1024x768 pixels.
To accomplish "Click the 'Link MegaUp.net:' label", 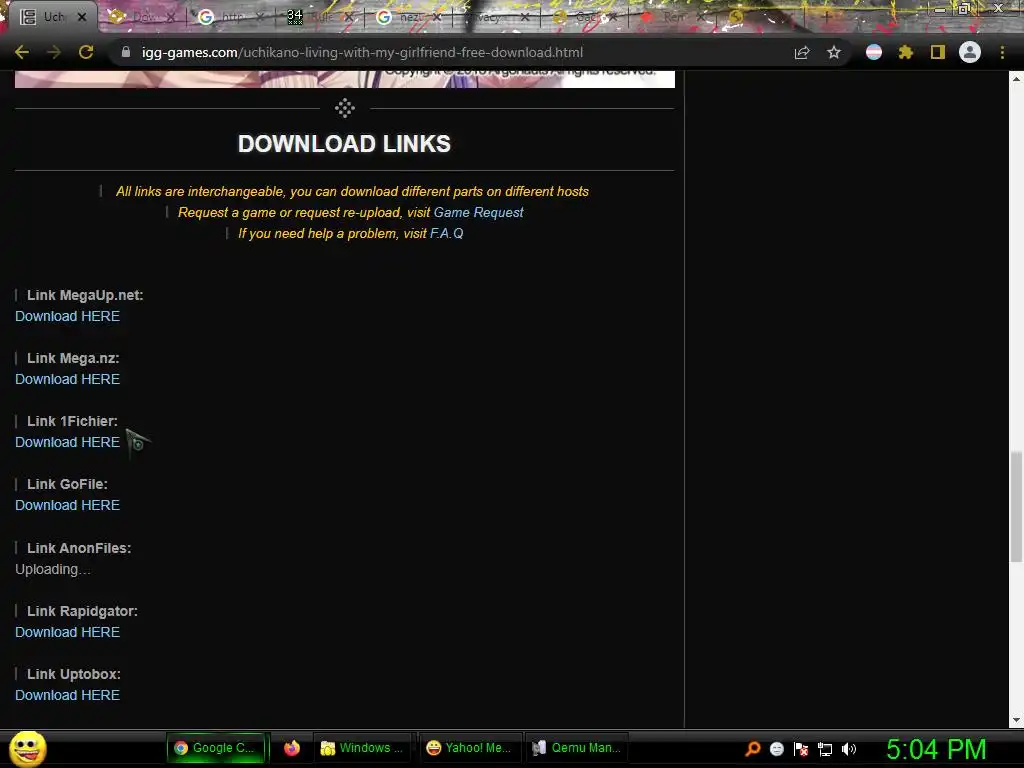I will coord(85,295).
